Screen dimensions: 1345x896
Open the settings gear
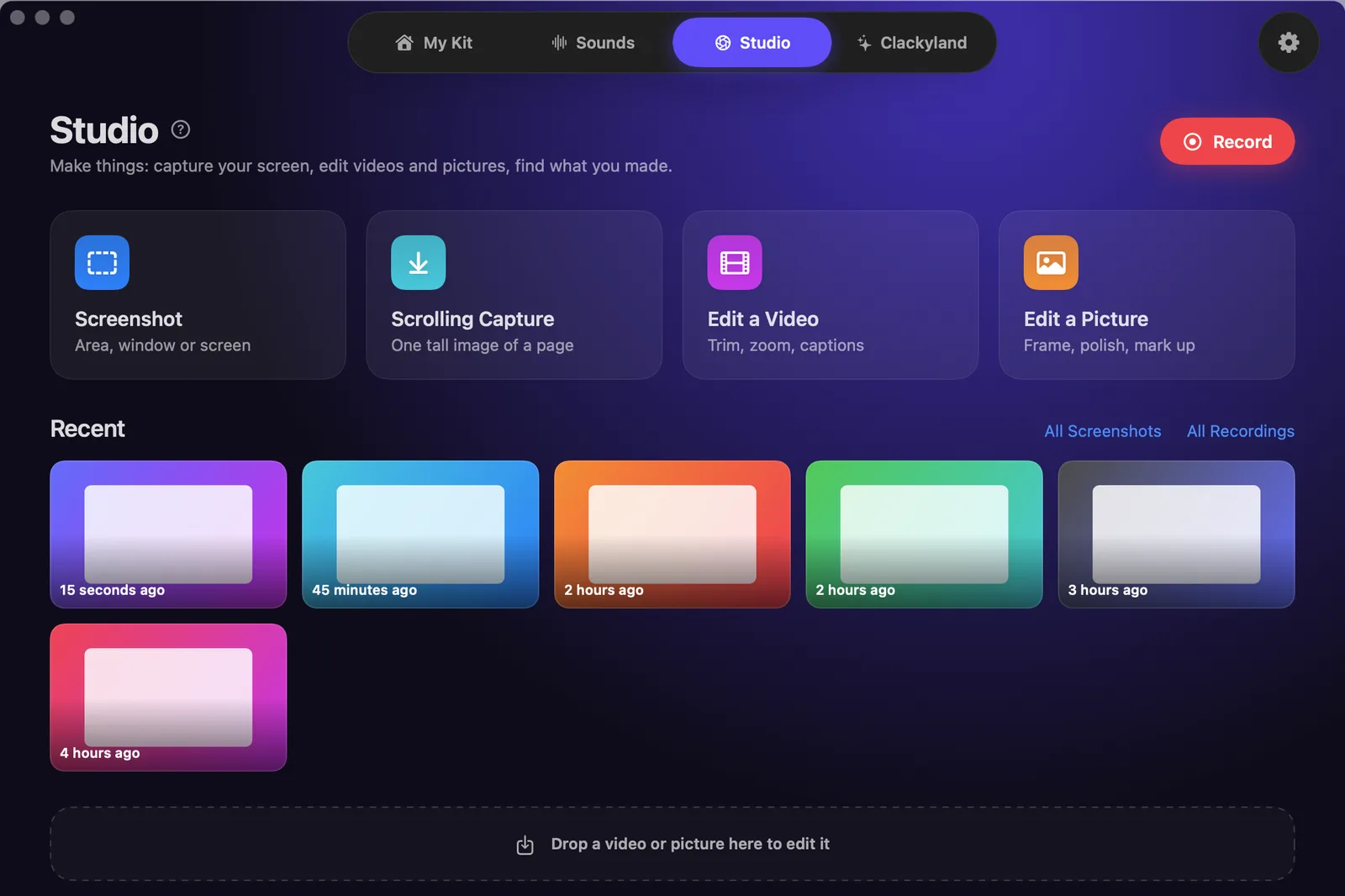(x=1288, y=43)
